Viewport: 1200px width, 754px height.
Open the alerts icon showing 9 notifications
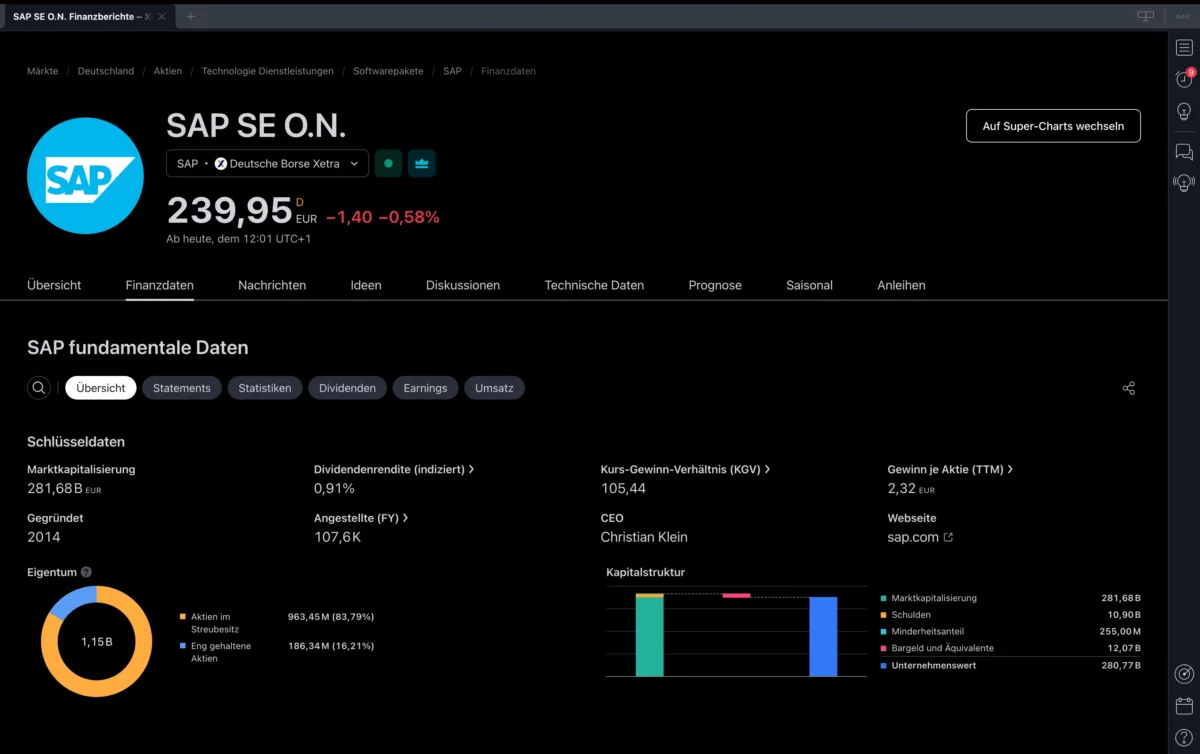click(1184, 79)
